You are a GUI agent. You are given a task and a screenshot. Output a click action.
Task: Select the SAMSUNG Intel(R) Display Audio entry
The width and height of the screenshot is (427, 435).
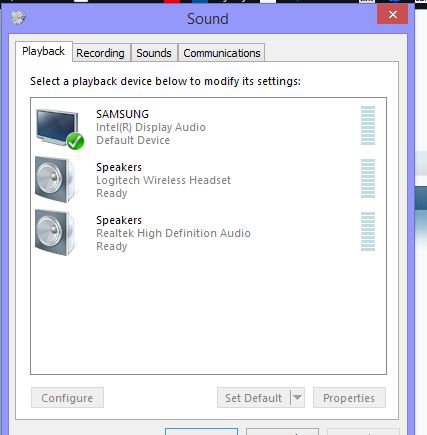[x=208, y=127]
